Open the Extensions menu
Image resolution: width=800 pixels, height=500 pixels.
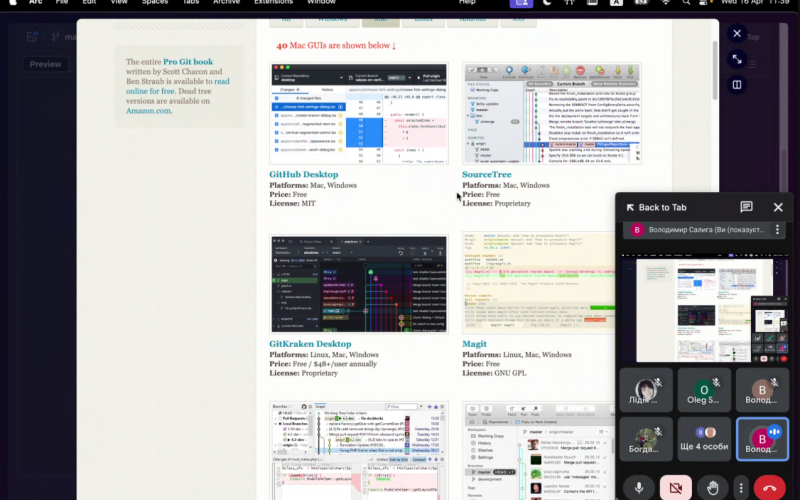(273, 2)
